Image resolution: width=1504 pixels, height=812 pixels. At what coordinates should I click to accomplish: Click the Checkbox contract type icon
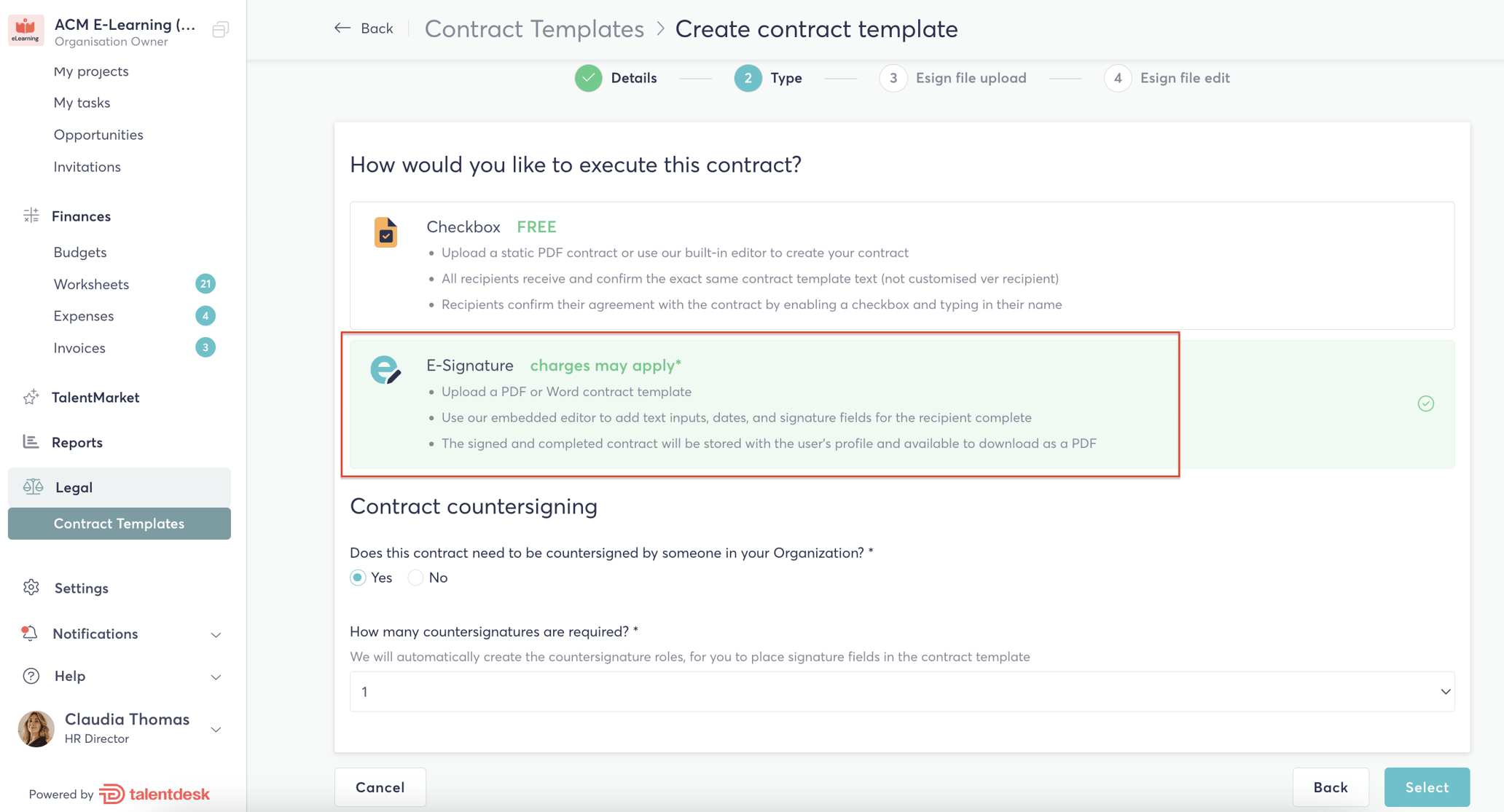tap(385, 233)
